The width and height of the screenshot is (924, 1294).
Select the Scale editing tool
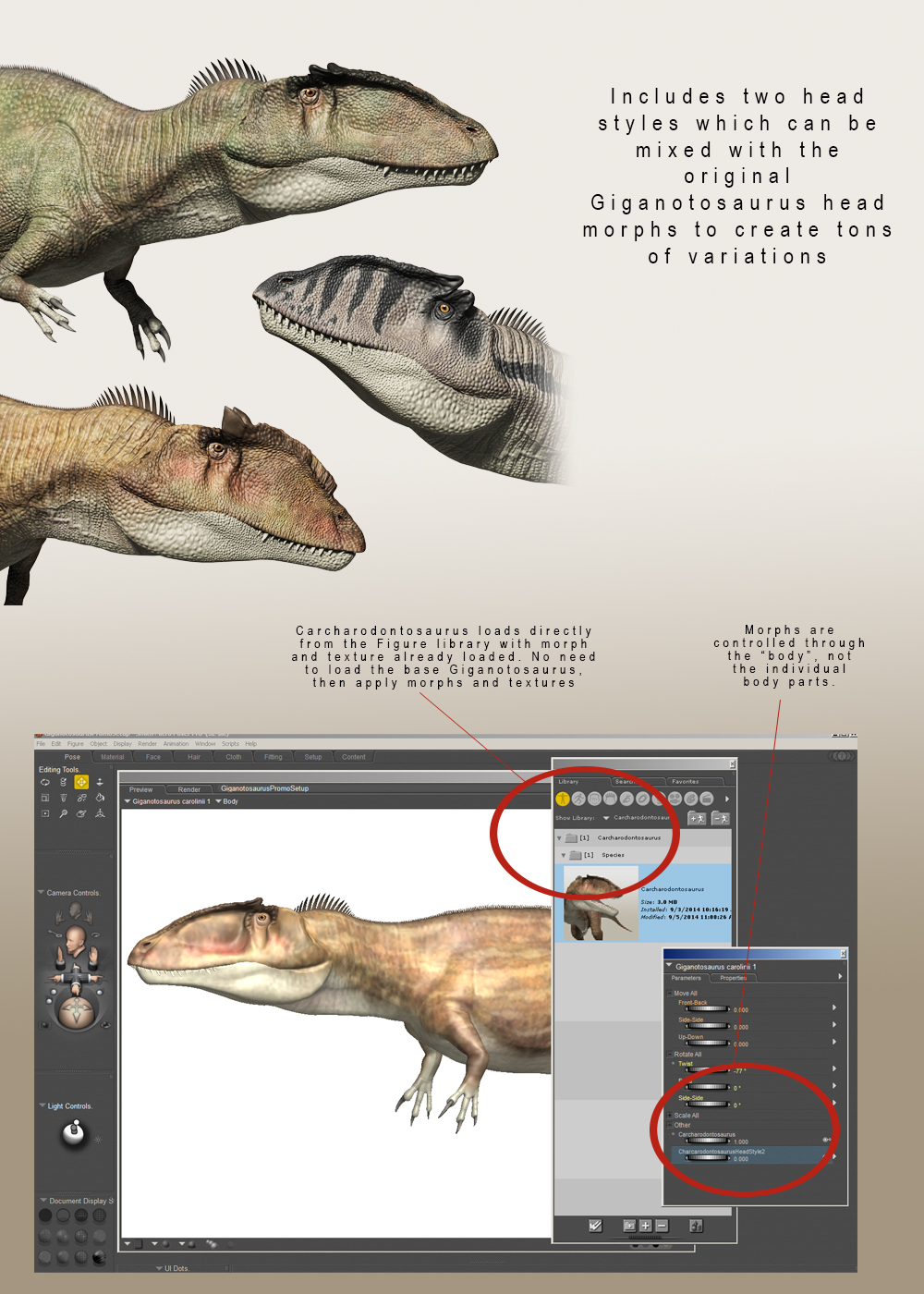coord(45,798)
